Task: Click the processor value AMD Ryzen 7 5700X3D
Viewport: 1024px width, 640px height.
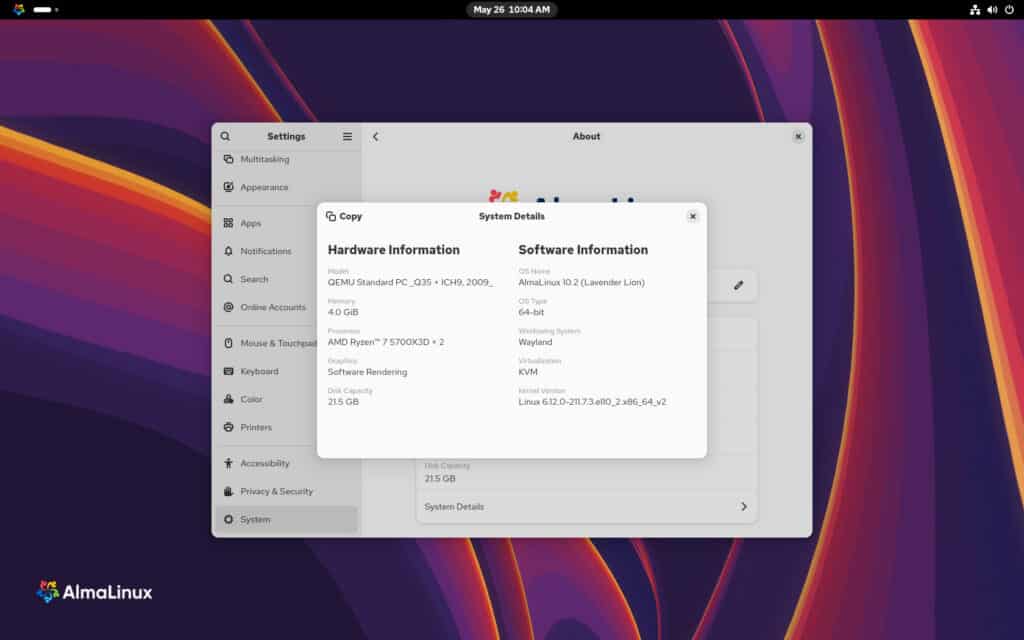Action: point(386,342)
